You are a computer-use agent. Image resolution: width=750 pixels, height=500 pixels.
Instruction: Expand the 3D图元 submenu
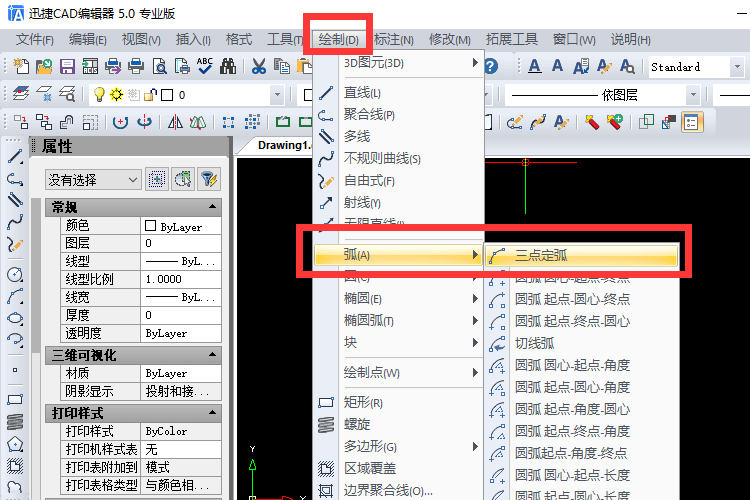pos(398,63)
